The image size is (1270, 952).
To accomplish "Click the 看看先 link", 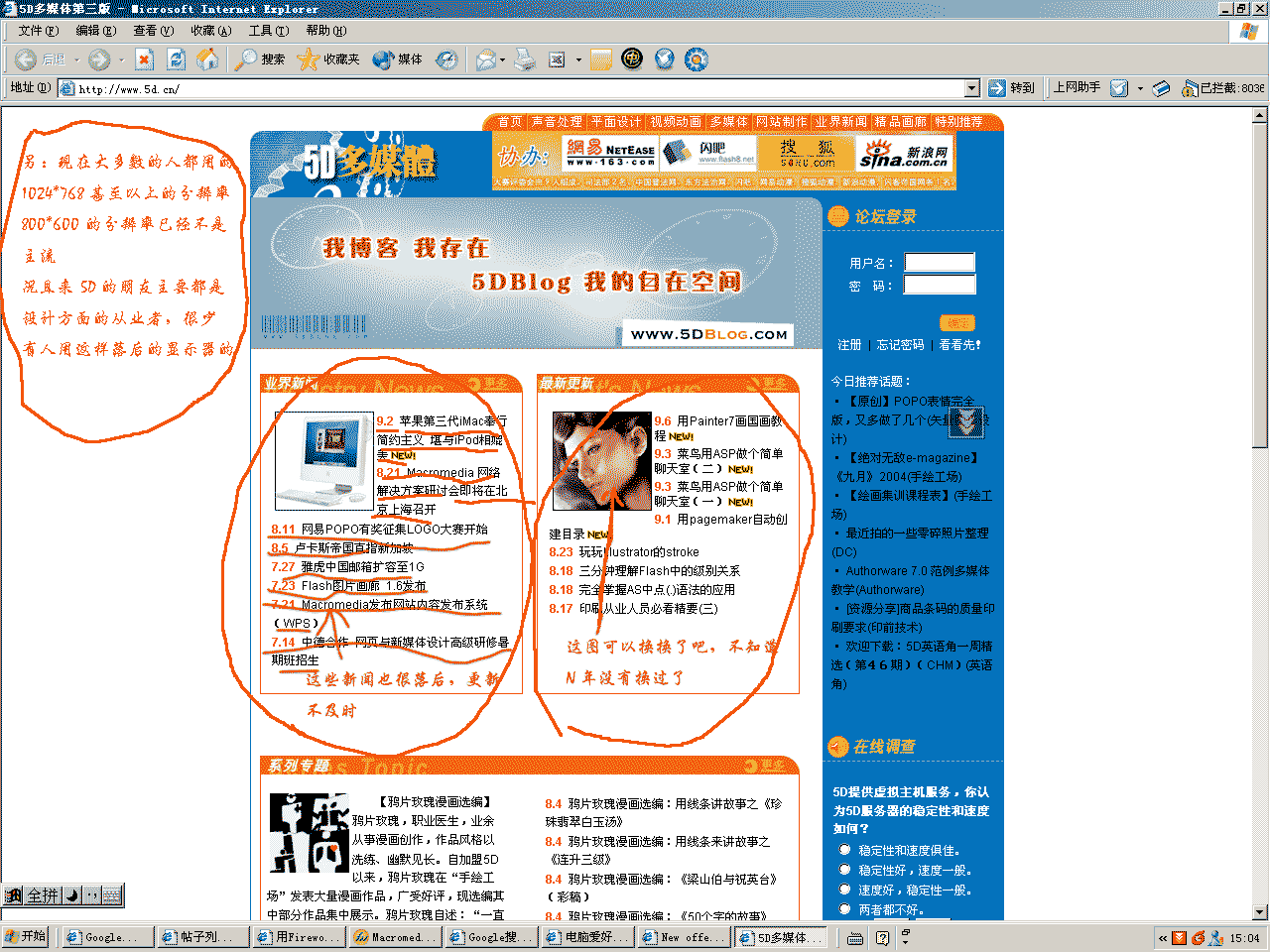I will (959, 345).
